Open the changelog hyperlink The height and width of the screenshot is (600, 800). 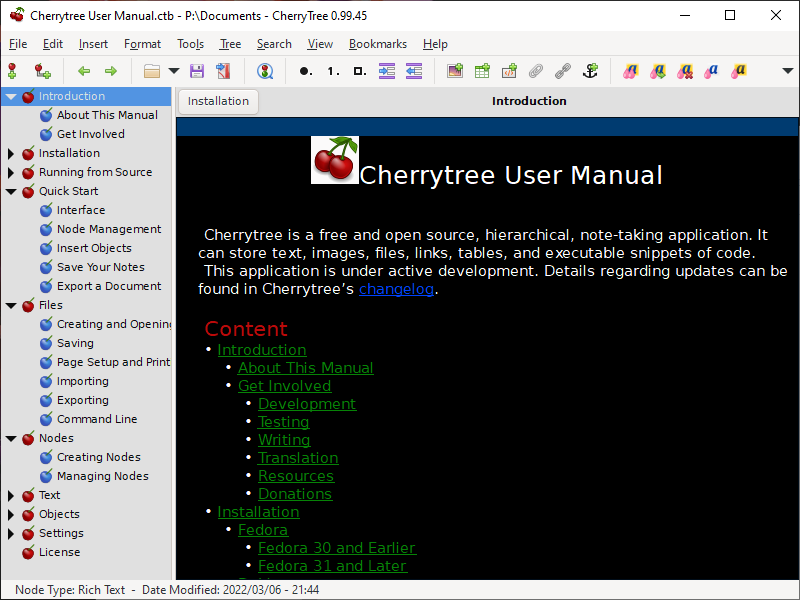(x=397, y=289)
